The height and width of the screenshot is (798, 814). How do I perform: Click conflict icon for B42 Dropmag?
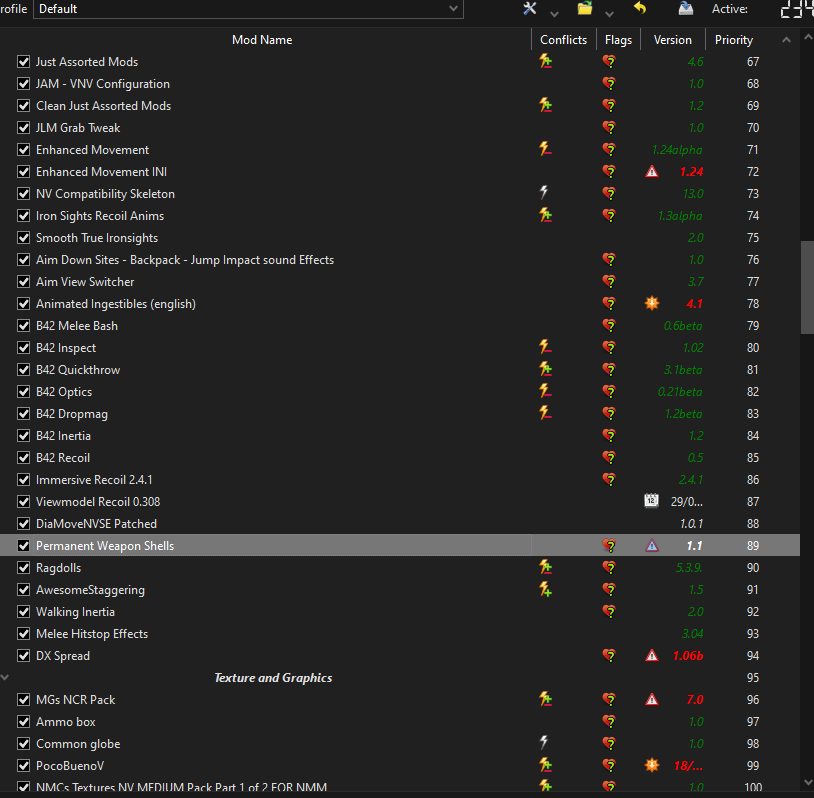coord(545,413)
